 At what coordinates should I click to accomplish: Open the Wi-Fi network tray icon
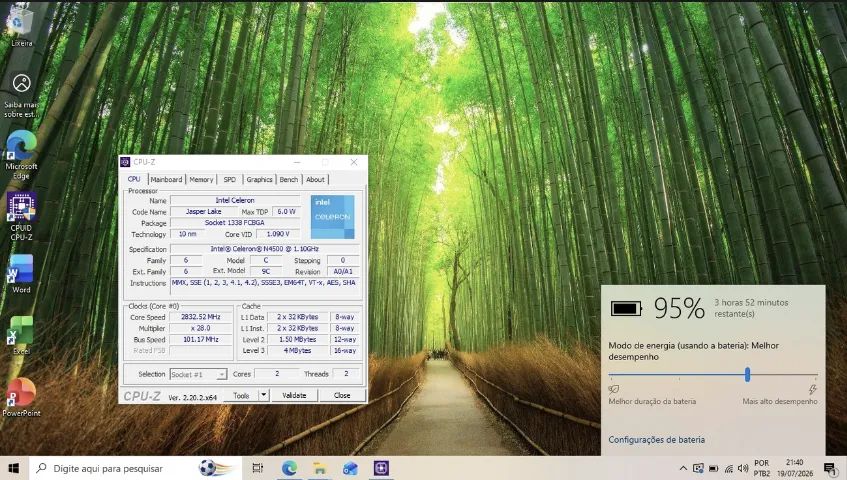[x=729, y=468]
